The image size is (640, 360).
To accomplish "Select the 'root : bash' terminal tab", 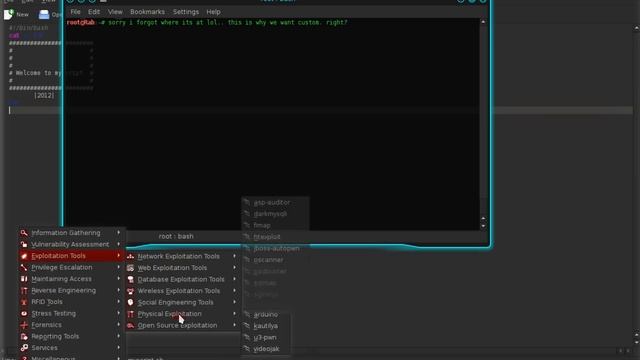I will (176, 236).
